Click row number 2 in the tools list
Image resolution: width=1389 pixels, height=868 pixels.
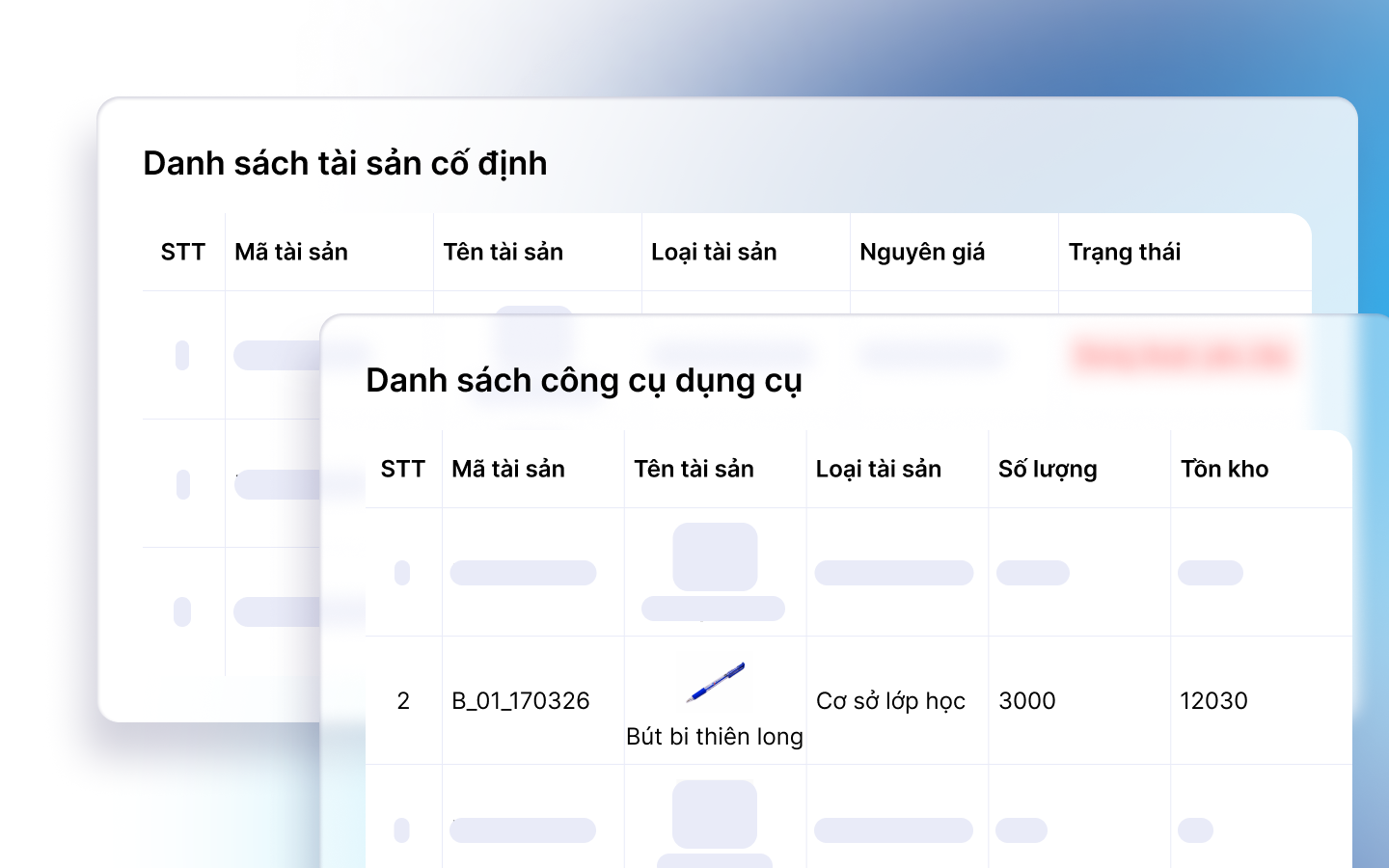403,701
